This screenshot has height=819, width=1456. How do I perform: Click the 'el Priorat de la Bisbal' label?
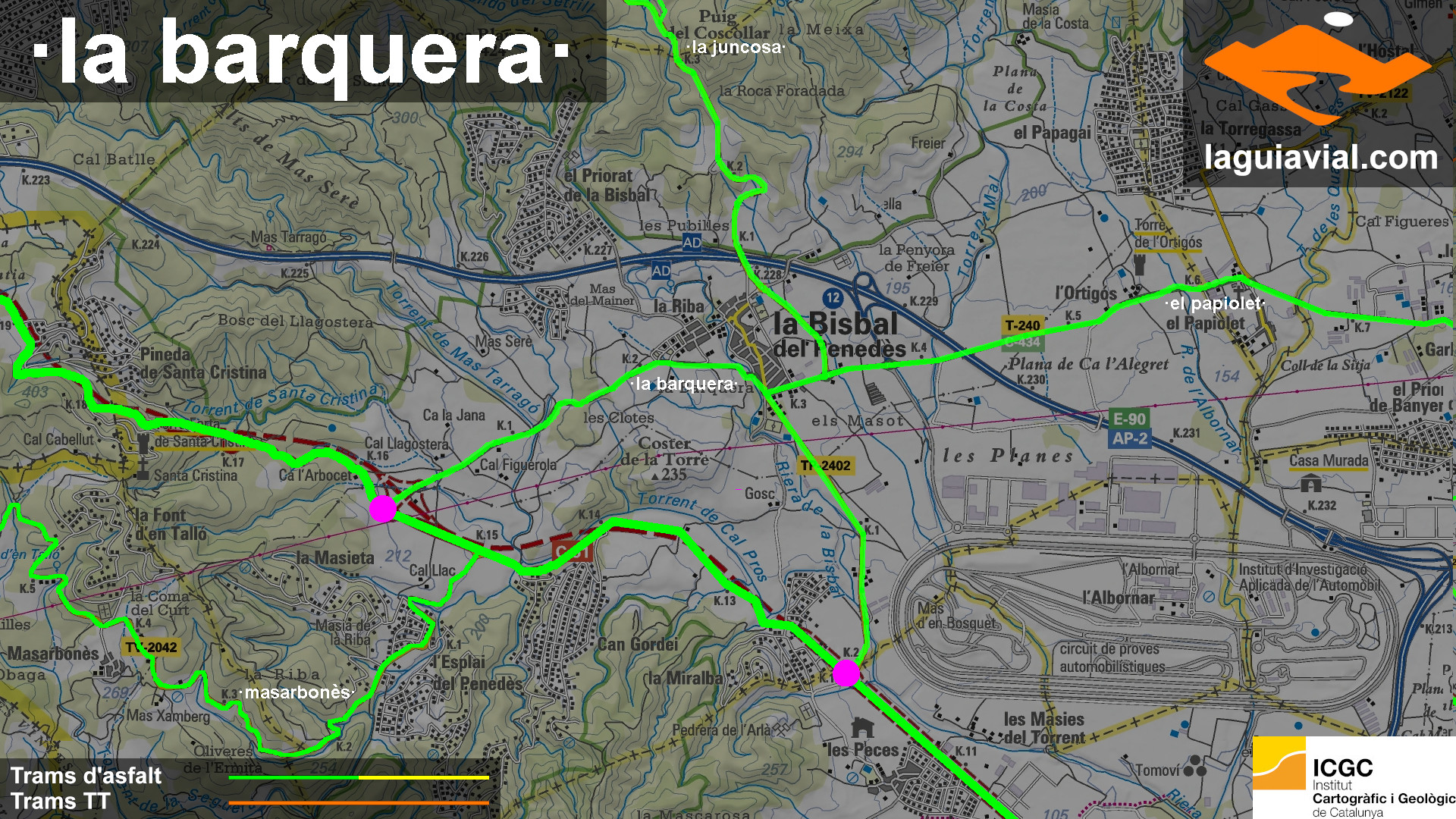pyautogui.click(x=608, y=185)
